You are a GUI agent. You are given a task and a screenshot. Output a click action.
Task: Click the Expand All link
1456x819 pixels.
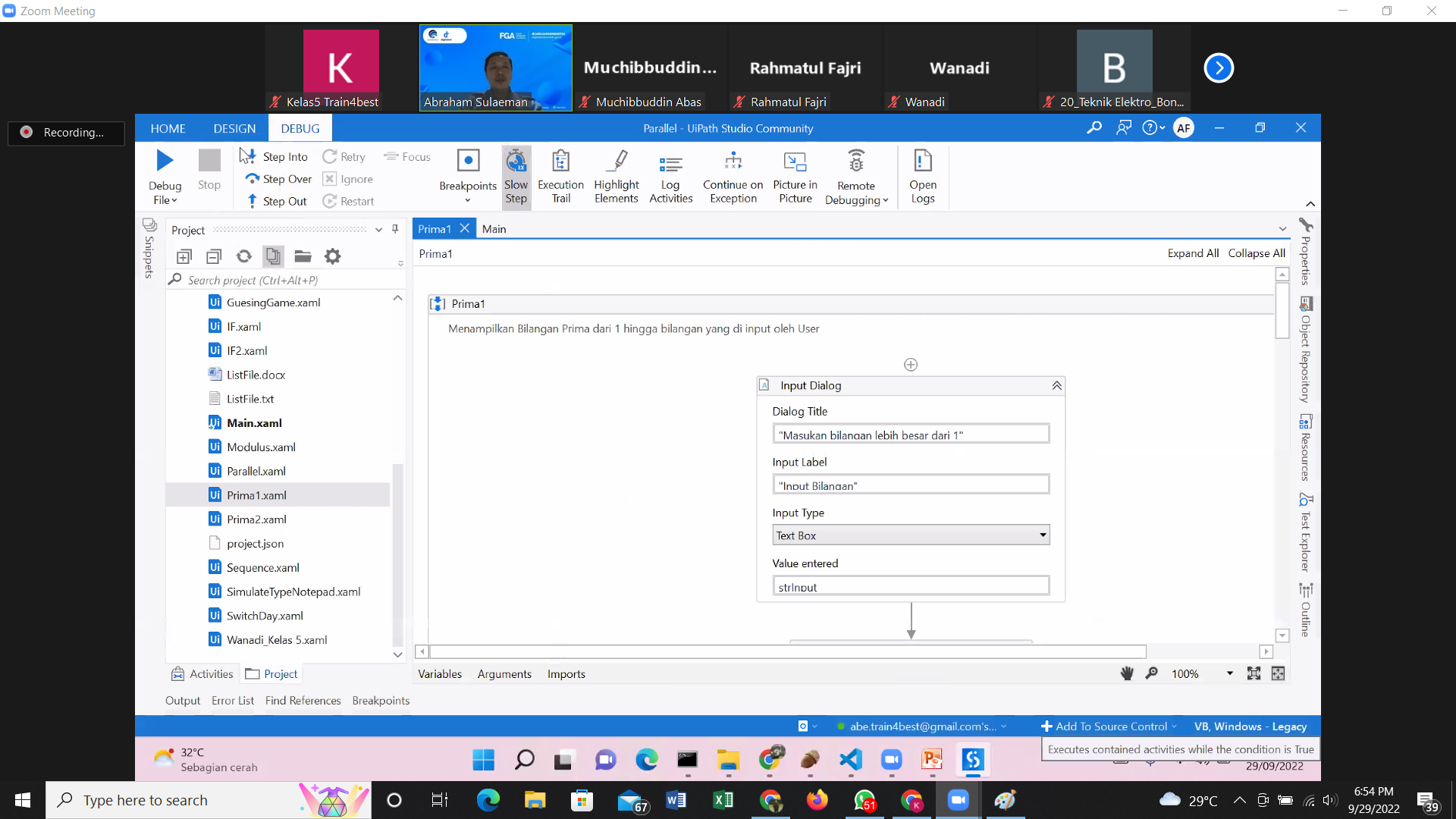tap(1193, 253)
